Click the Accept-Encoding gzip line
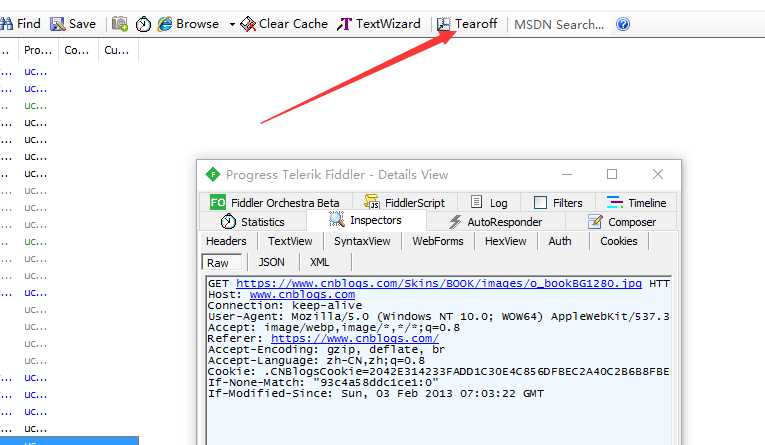Viewport: 765px width, 445px height. [x=326, y=350]
